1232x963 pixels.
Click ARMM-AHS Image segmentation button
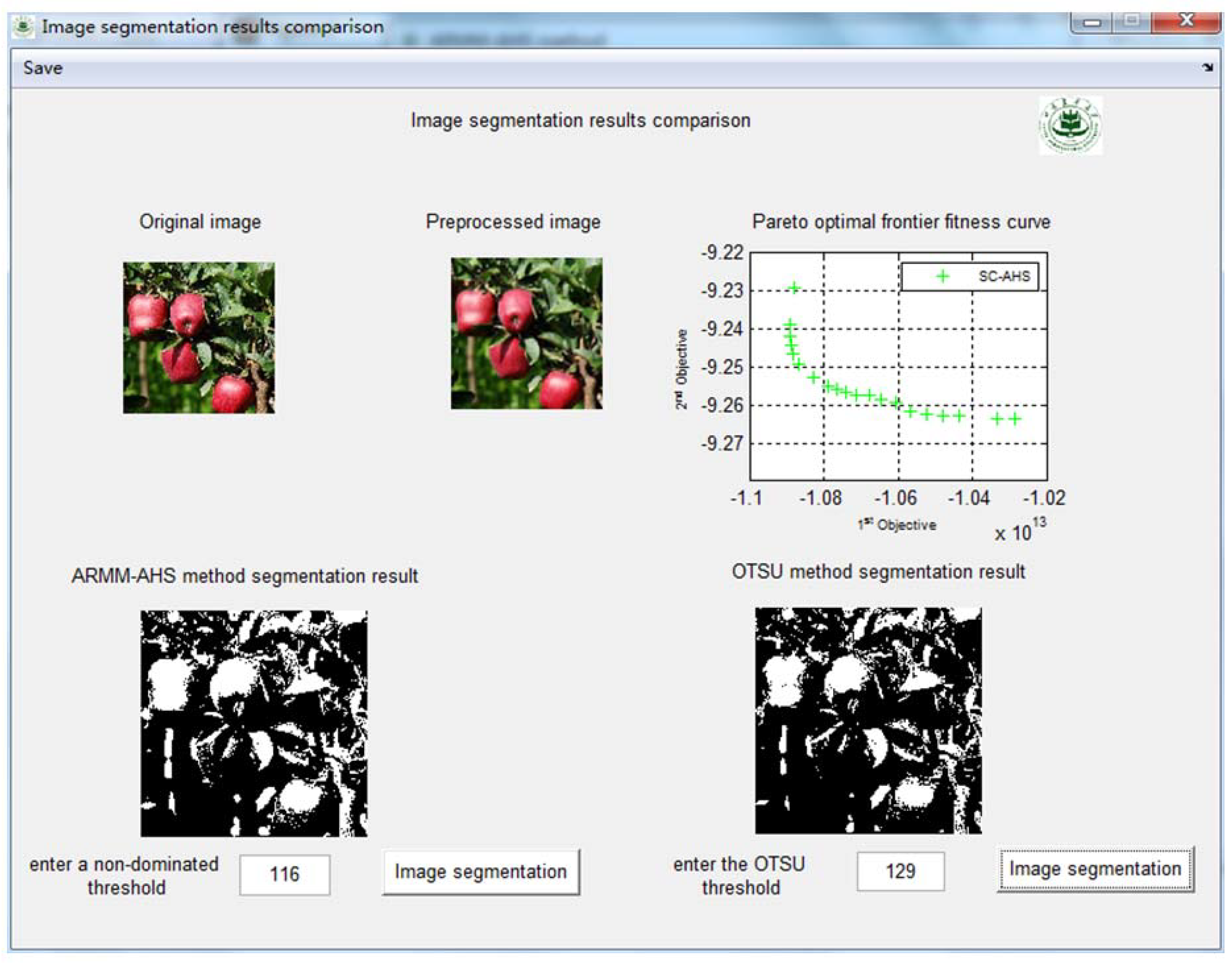click(x=481, y=872)
